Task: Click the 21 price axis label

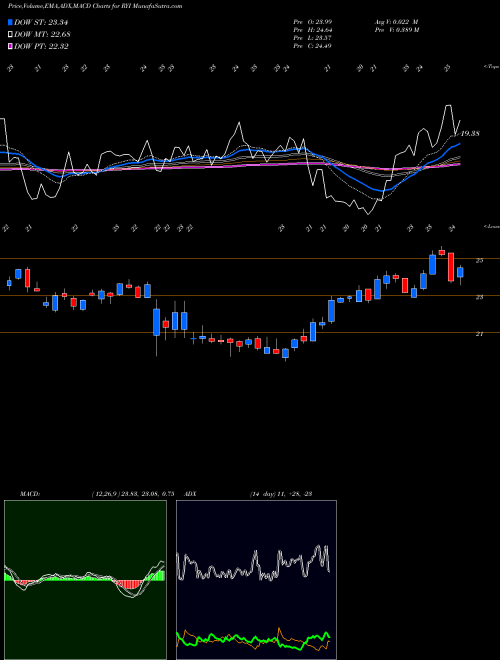Action: coord(479,334)
